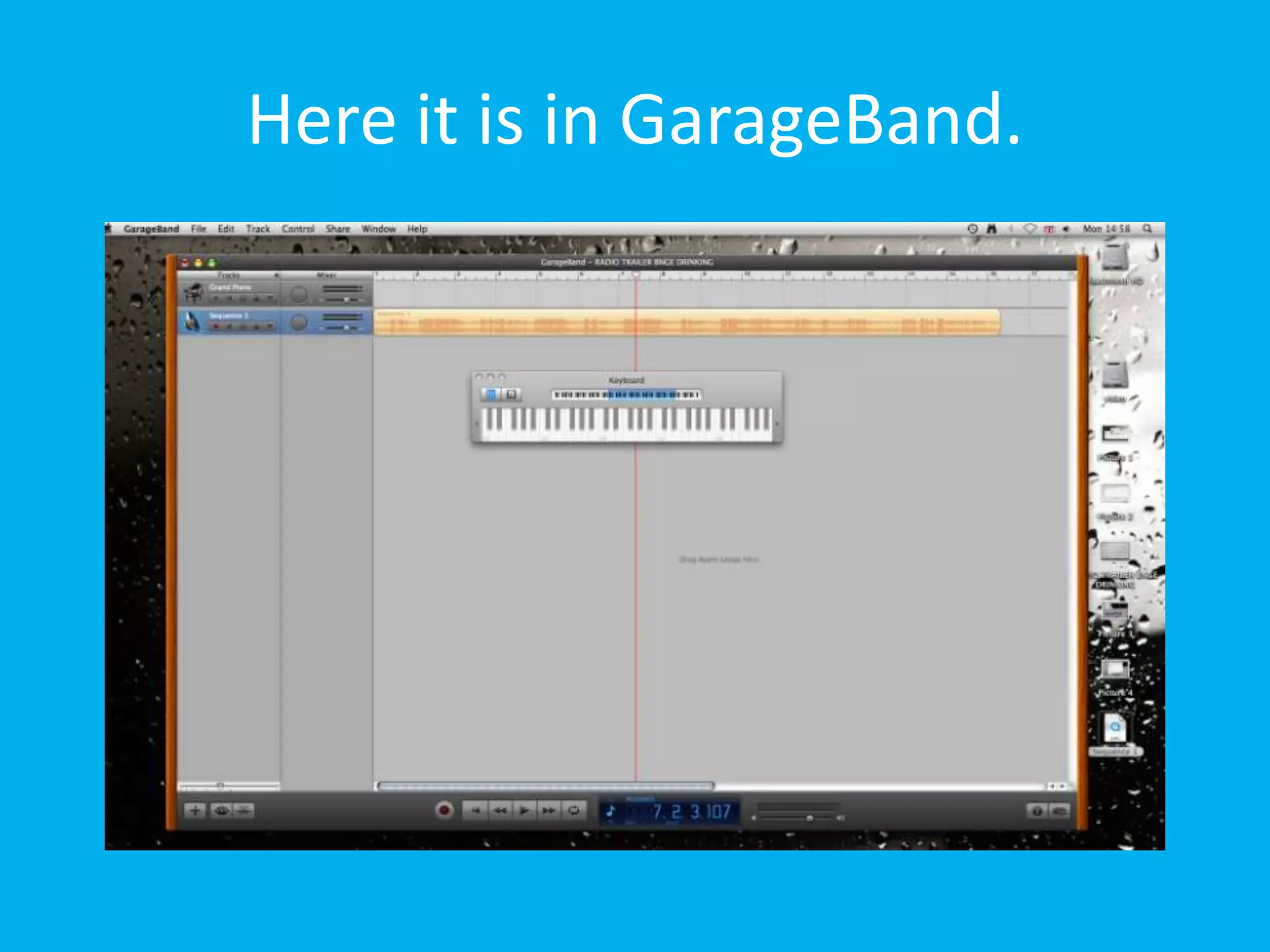Click the record button in the transport bar
Screen dimensions: 1270x952
(x=444, y=810)
